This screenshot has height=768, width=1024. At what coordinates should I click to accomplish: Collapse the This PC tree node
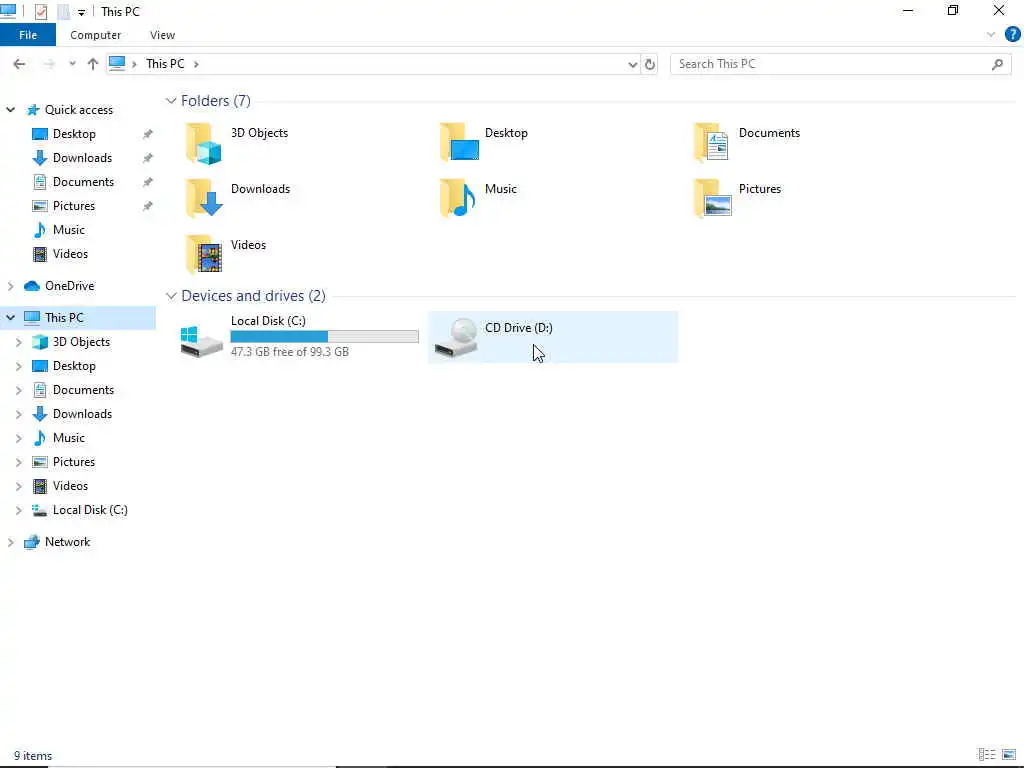10,317
